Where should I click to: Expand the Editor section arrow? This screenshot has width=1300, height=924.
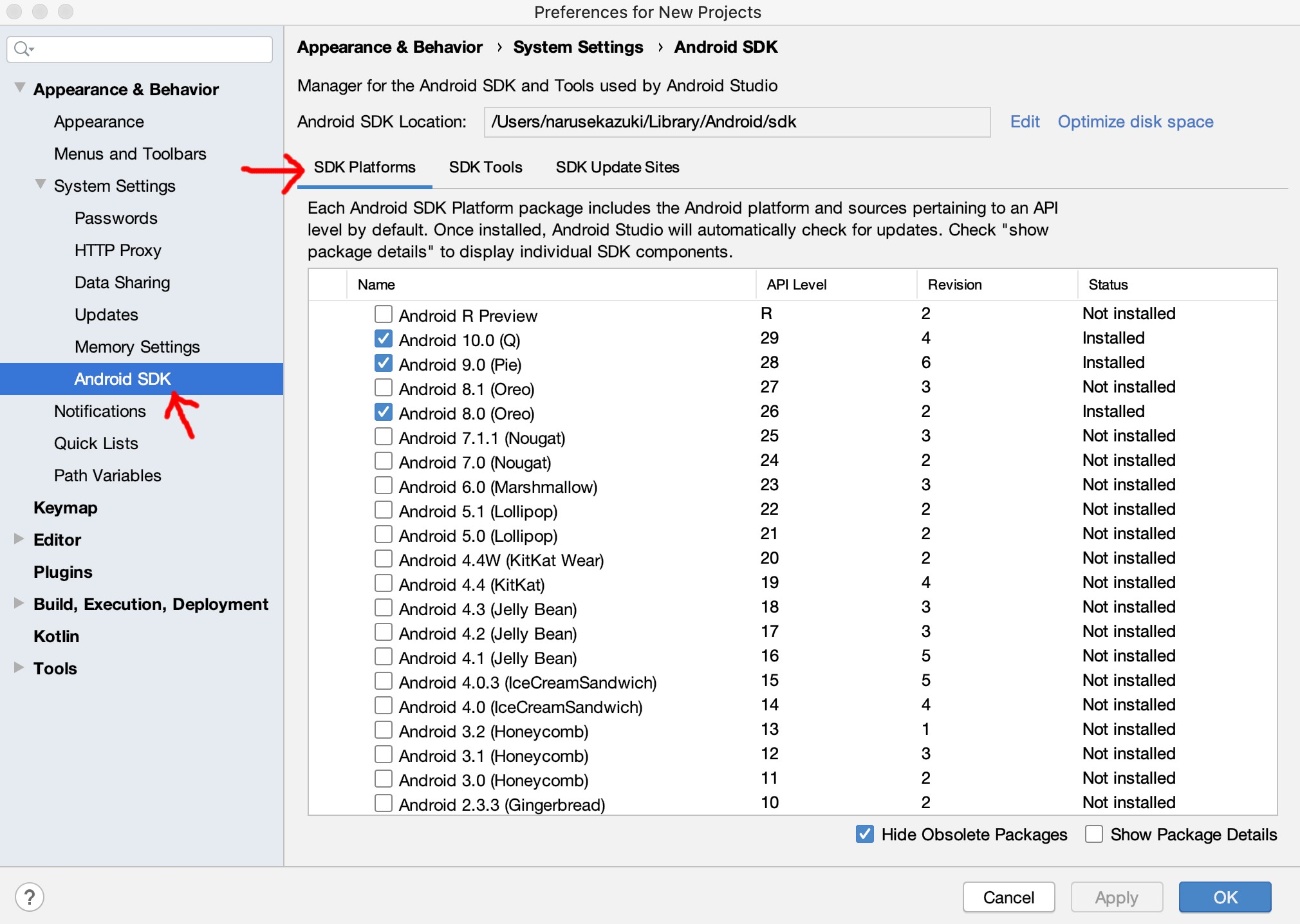[19, 539]
